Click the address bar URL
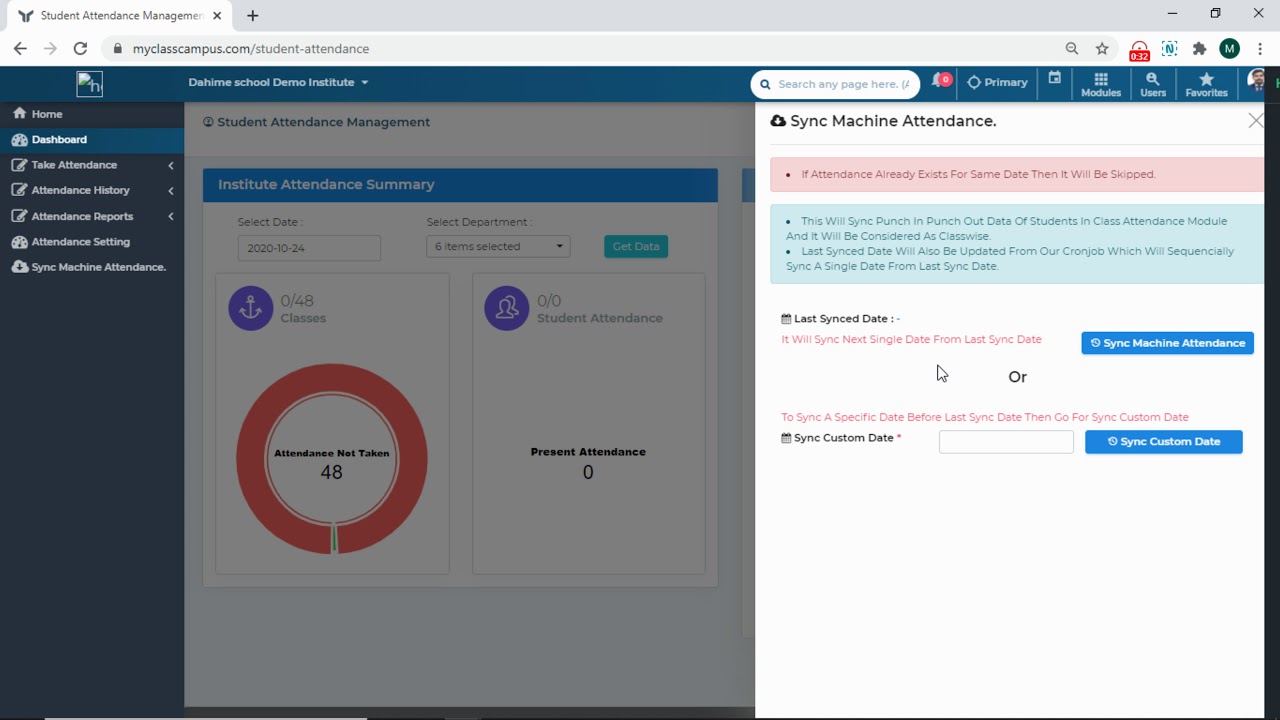This screenshot has width=1280, height=720. 251,48
